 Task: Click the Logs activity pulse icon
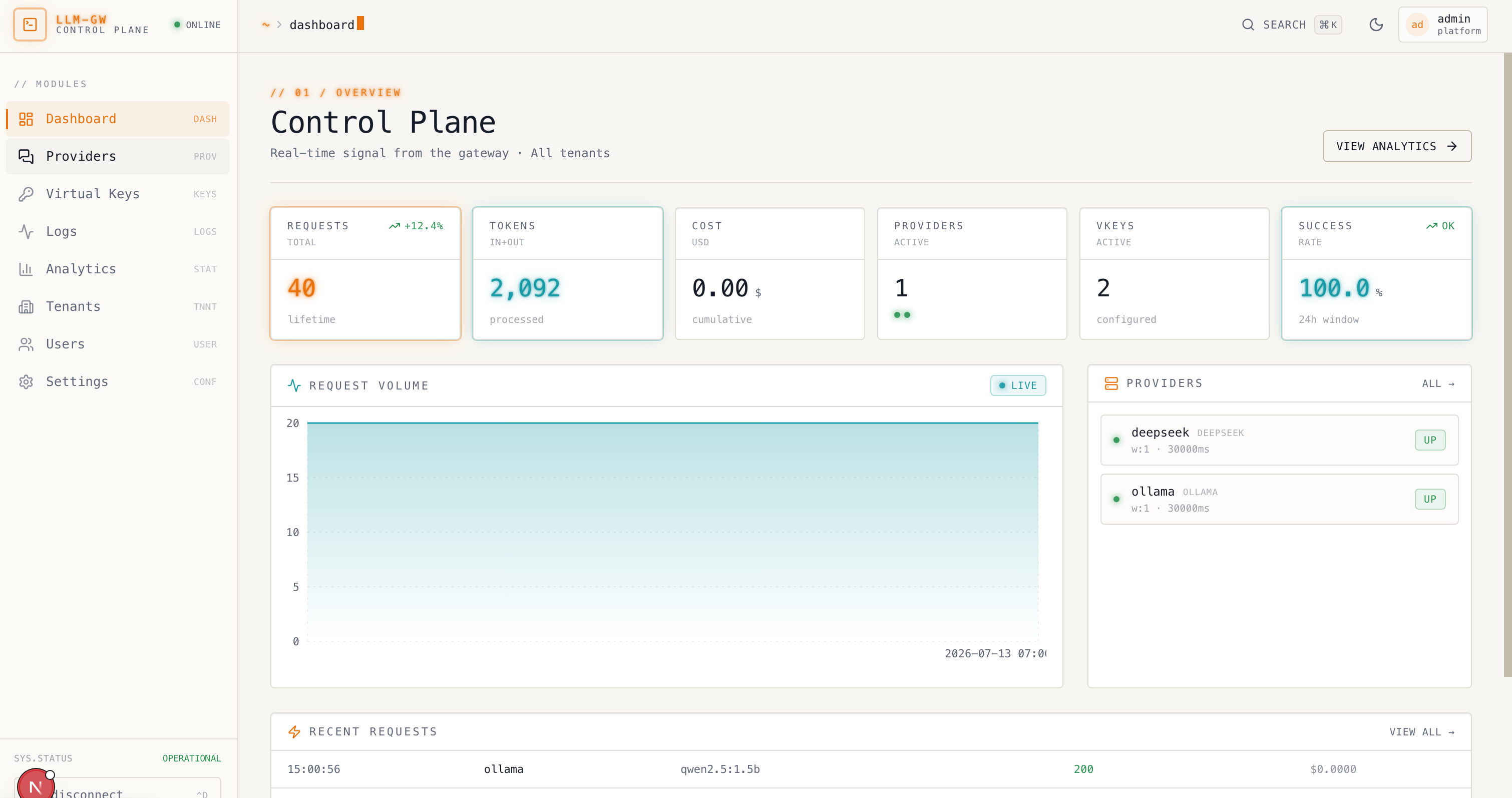[x=26, y=232]
